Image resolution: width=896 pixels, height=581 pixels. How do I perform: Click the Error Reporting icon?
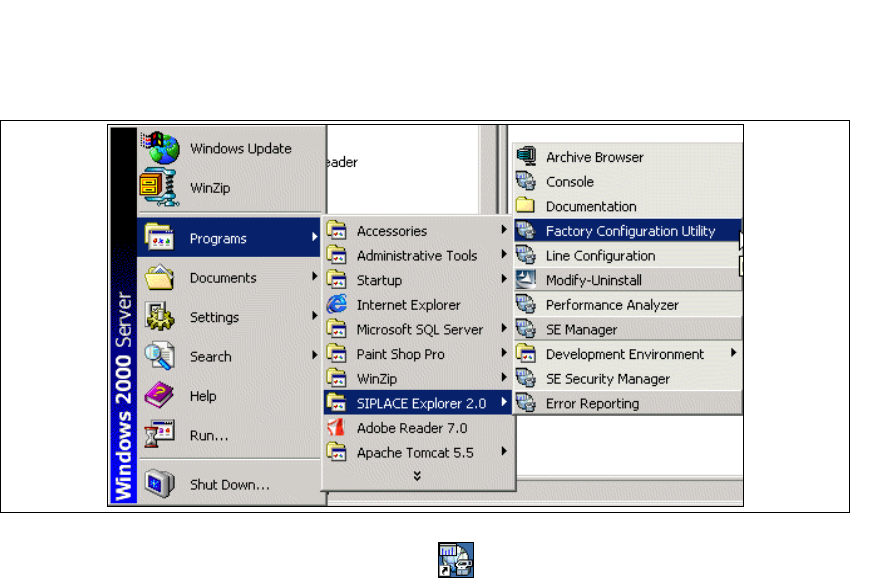526,402
